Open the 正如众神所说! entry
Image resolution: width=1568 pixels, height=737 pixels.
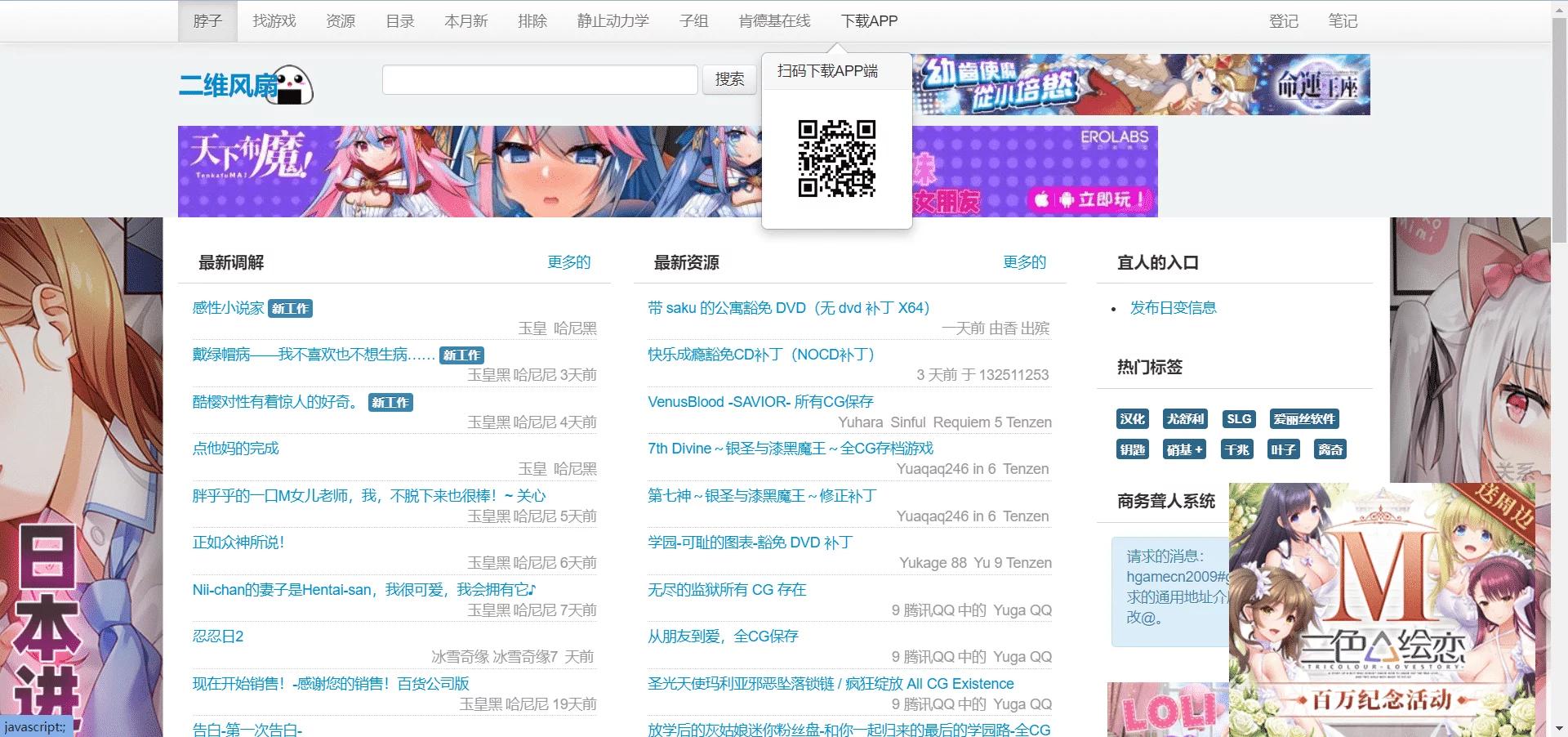pos(238,543)
